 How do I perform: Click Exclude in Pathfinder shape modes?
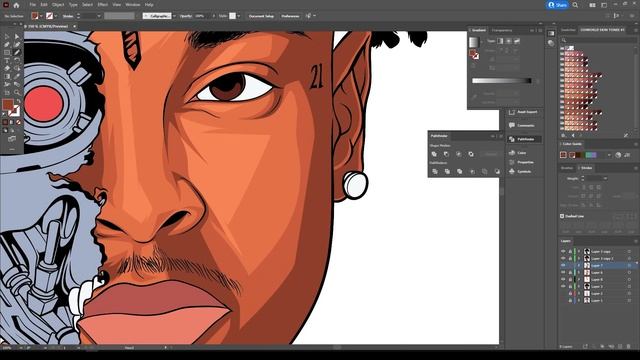point(471,154)
